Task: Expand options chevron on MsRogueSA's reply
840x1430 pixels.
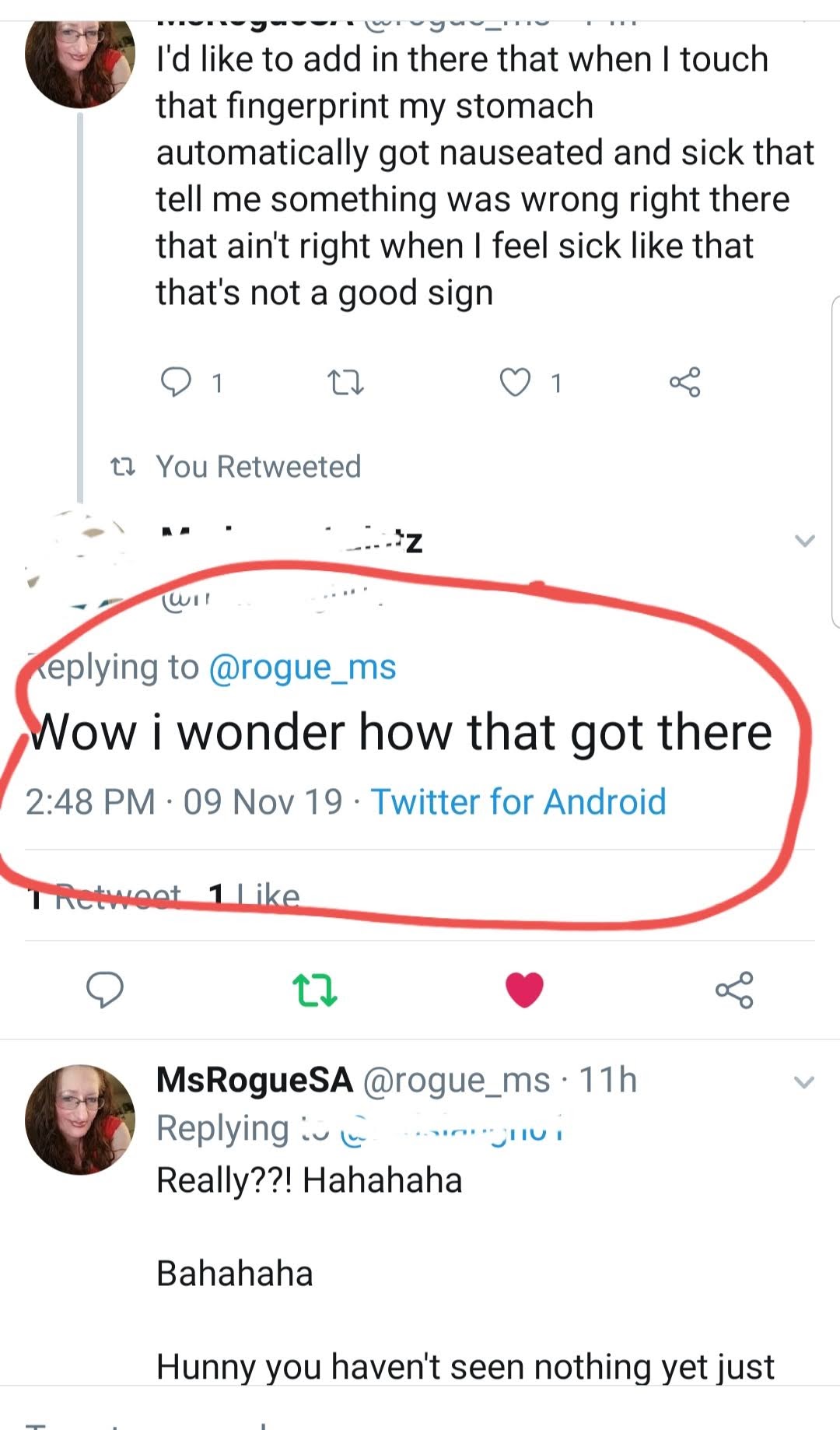Action: coord(804,1081)
